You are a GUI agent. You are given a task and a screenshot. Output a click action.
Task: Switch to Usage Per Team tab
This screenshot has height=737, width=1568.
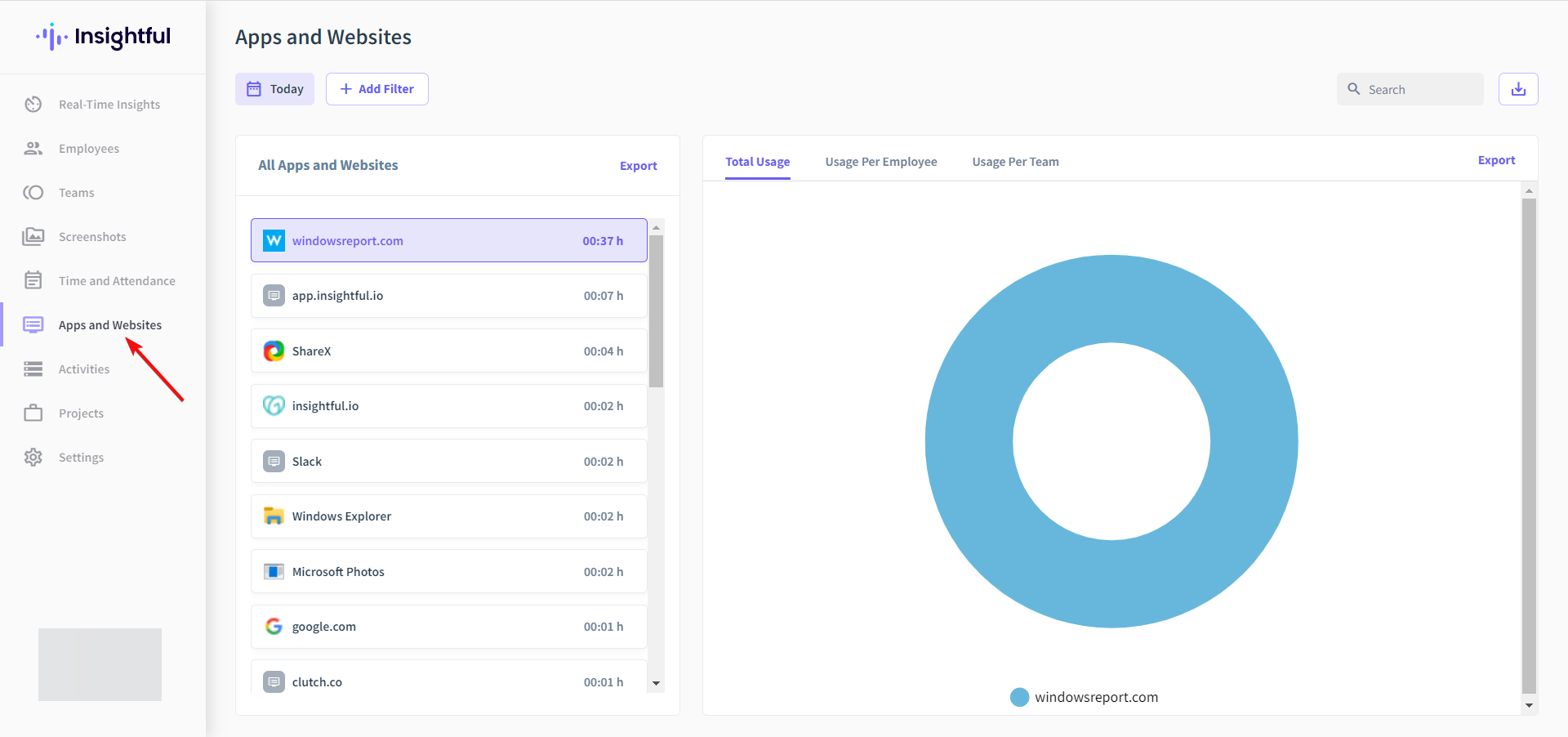1015,162
